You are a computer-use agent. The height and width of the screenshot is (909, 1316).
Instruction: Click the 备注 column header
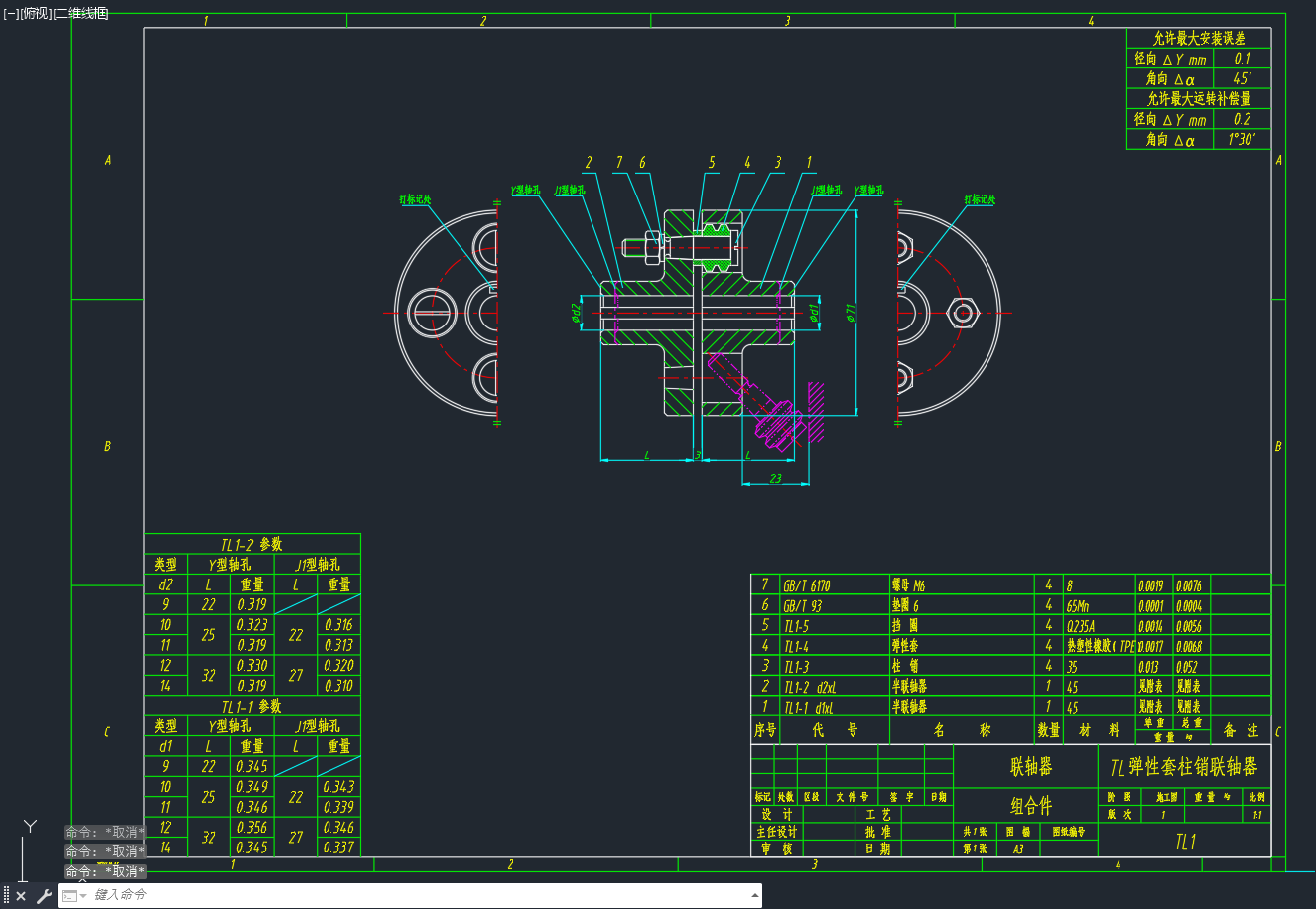click(1241, 730)
